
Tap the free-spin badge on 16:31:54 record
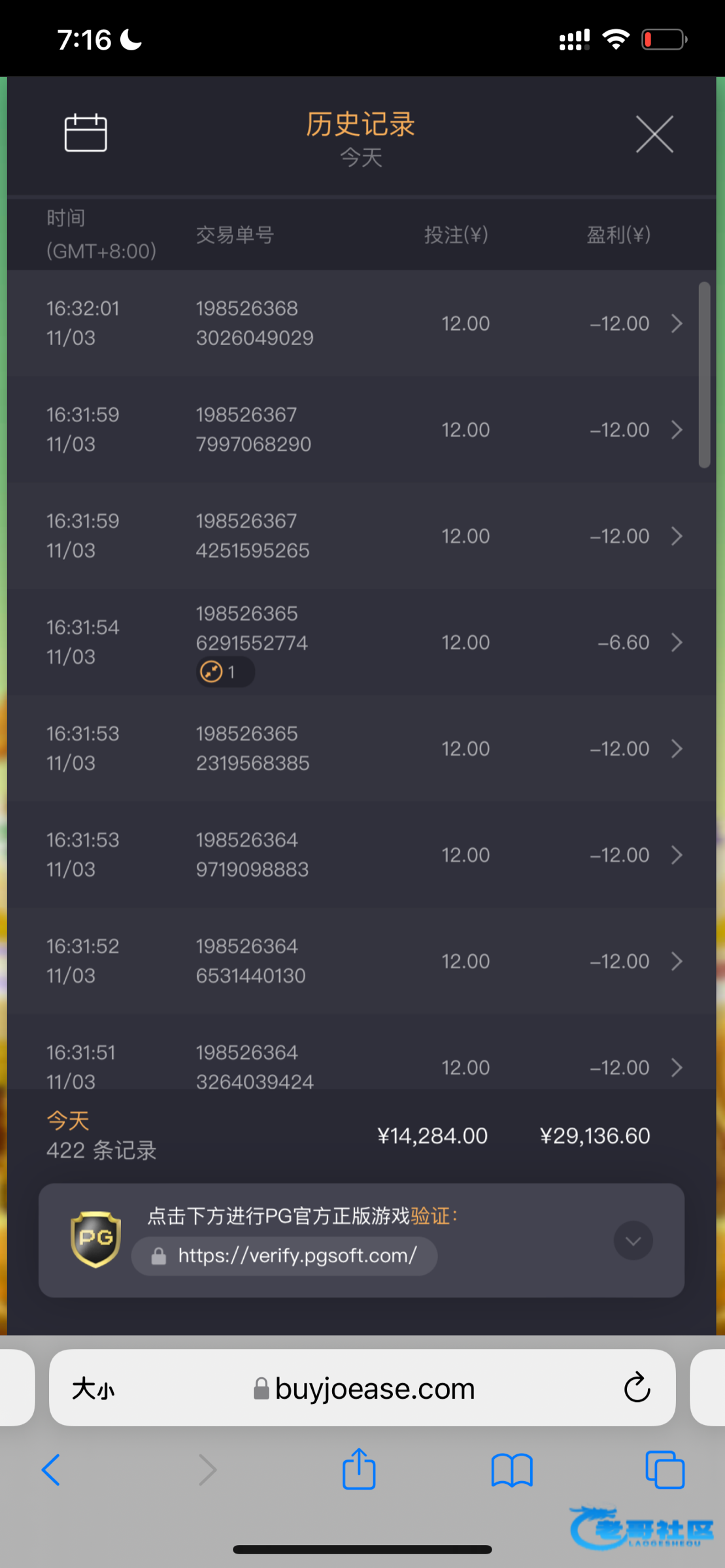(x=224, y=672)
